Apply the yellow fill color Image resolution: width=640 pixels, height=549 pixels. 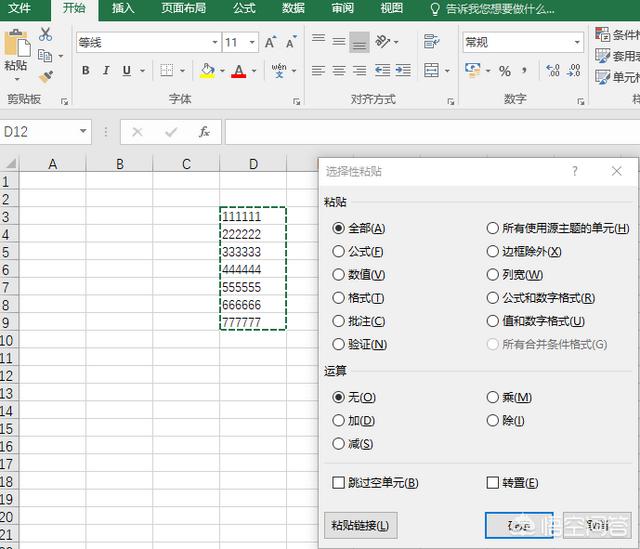click(x=207, y=71)
